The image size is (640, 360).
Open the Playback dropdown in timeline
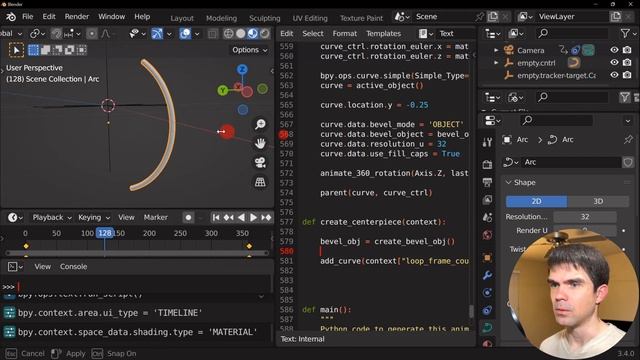(x=52, y=218)
